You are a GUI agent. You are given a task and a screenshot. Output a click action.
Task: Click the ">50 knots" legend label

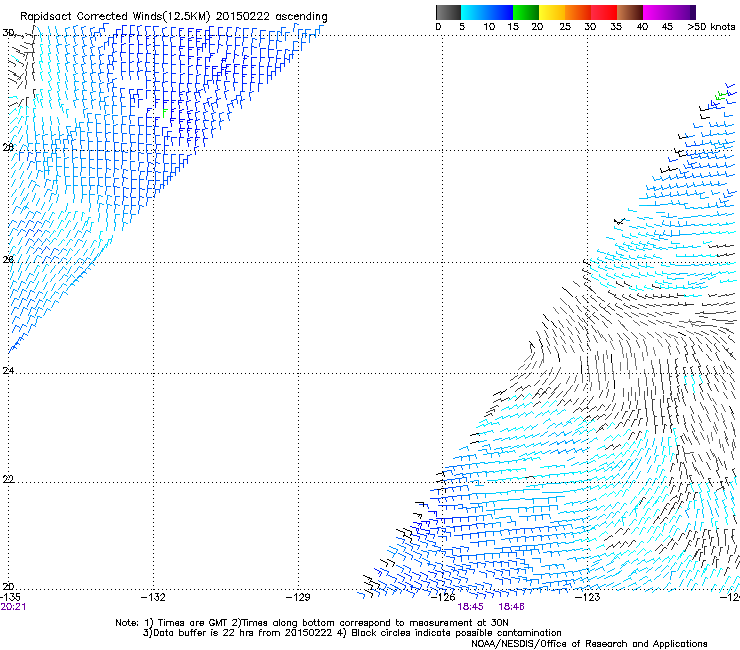click(x=711, y=26)
